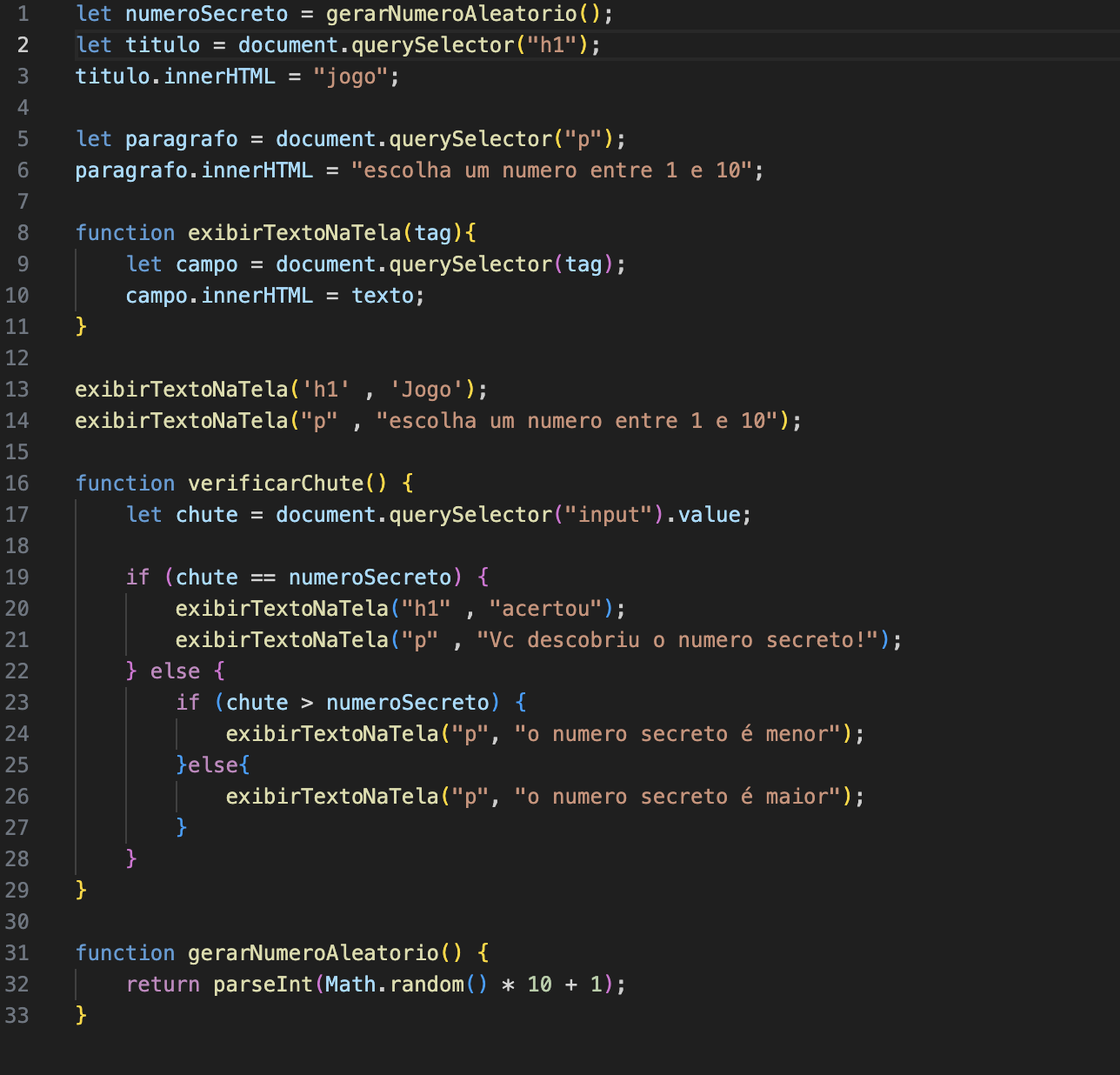Viewport: 1120px width, 1075px height.
Task: Click the paragrafo declaration on line 5
Action: pyautogui.click(x=182, y=139)
